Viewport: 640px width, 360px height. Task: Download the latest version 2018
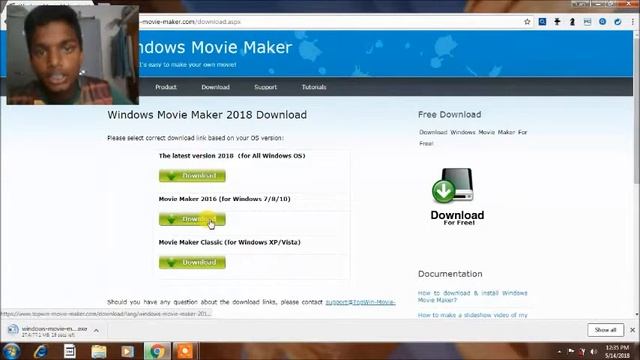192,176
